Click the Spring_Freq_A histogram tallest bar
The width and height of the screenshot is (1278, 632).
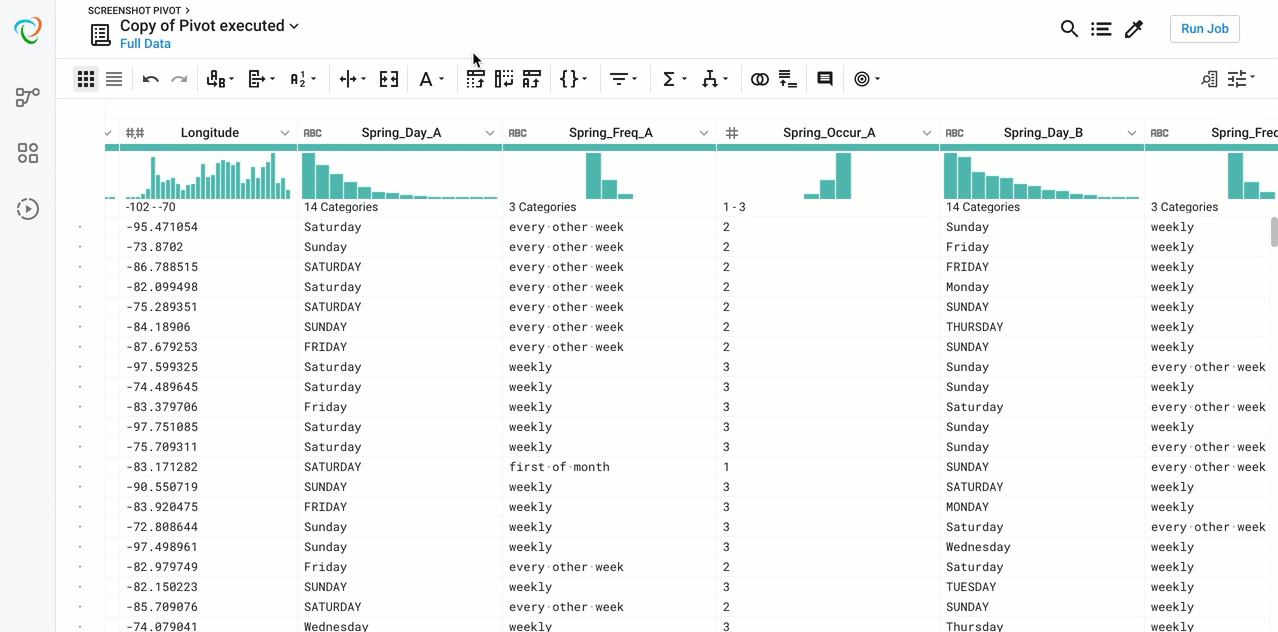coord(594,176)
